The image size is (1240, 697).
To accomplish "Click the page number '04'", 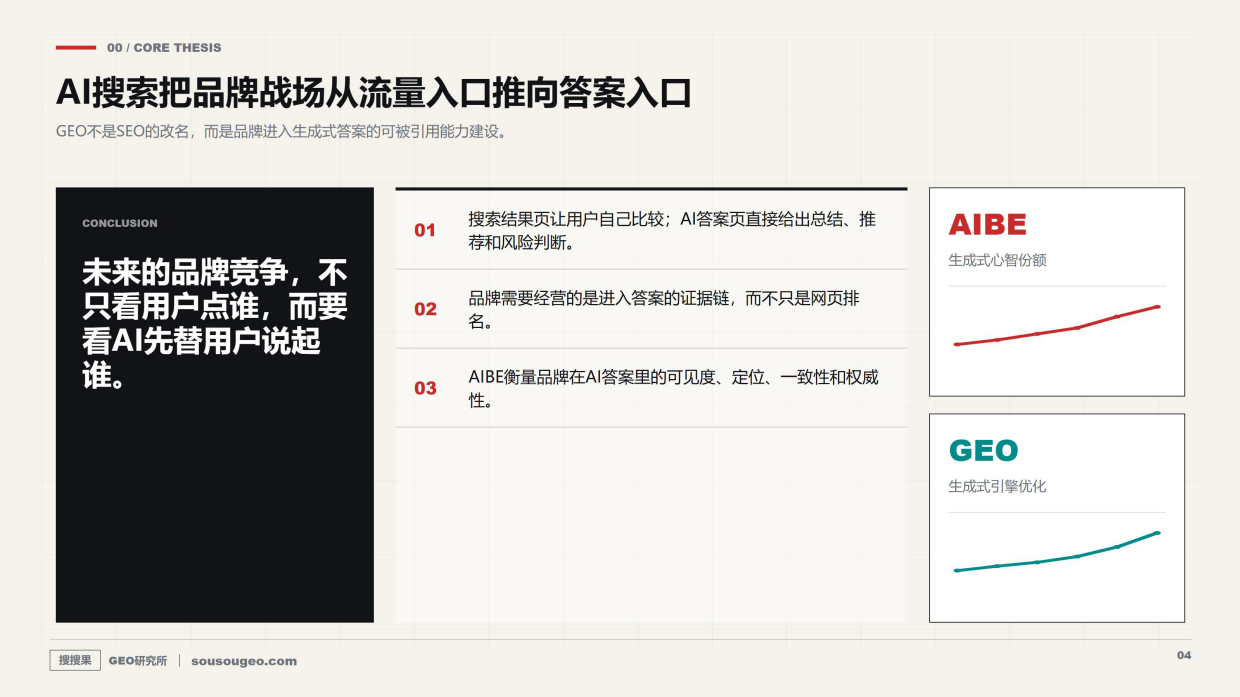I will click(1184, 656).
